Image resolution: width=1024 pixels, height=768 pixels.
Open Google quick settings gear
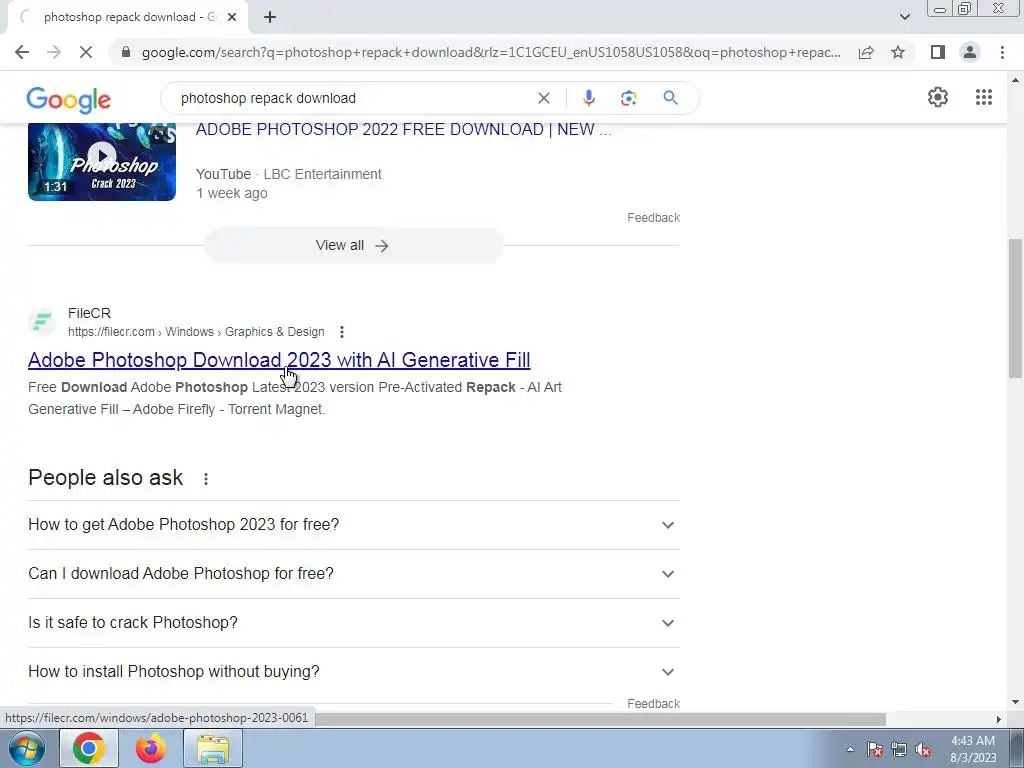[x=938, y=97]
